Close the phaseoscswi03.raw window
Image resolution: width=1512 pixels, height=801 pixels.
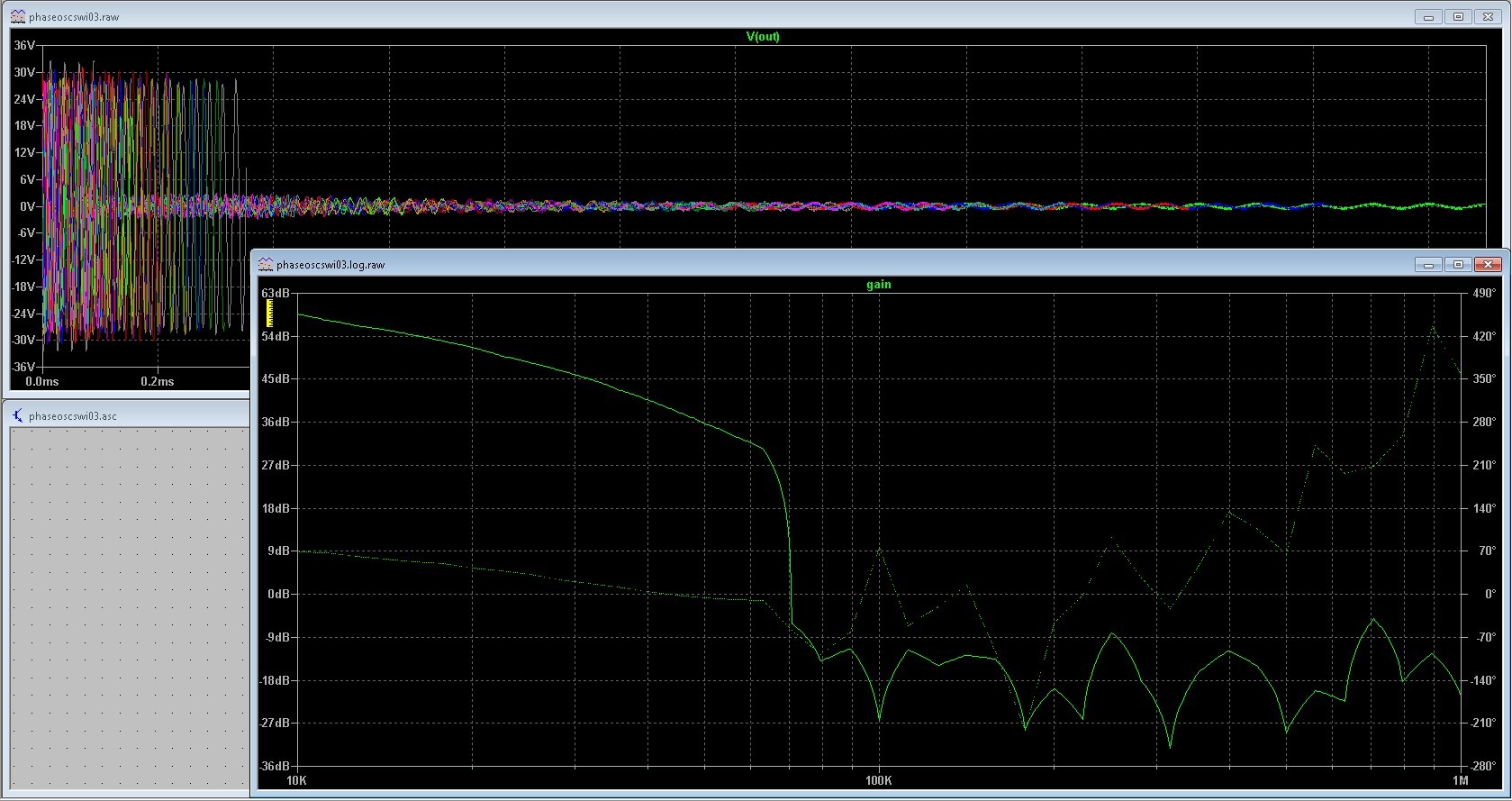[x=1488, y=16]
